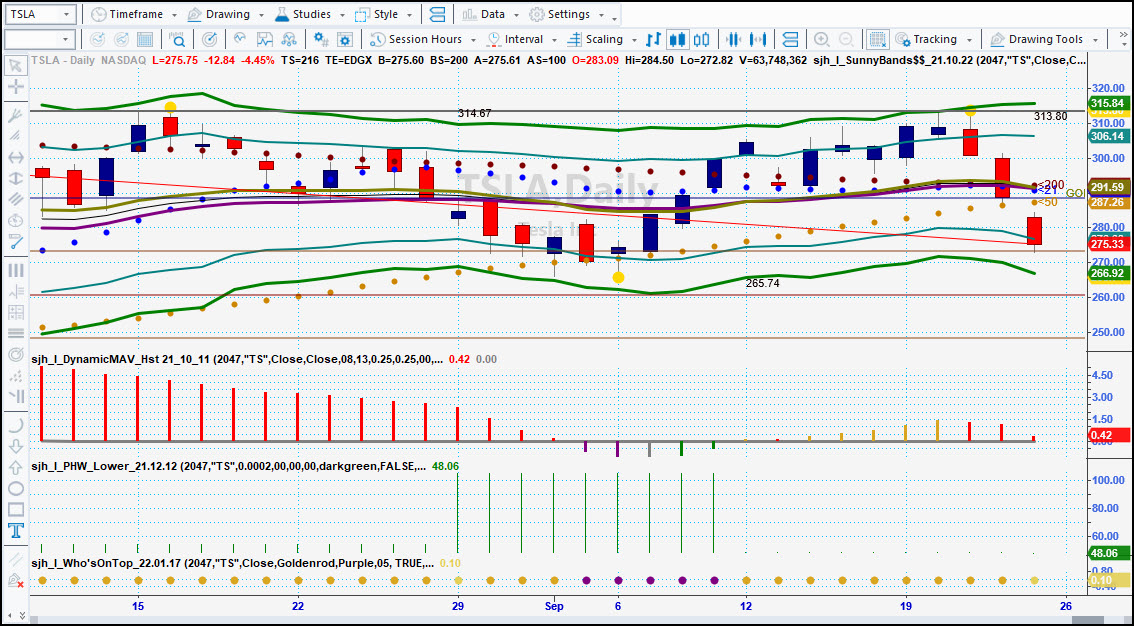Click the olive 291.59 price label

coord(1109,186)
